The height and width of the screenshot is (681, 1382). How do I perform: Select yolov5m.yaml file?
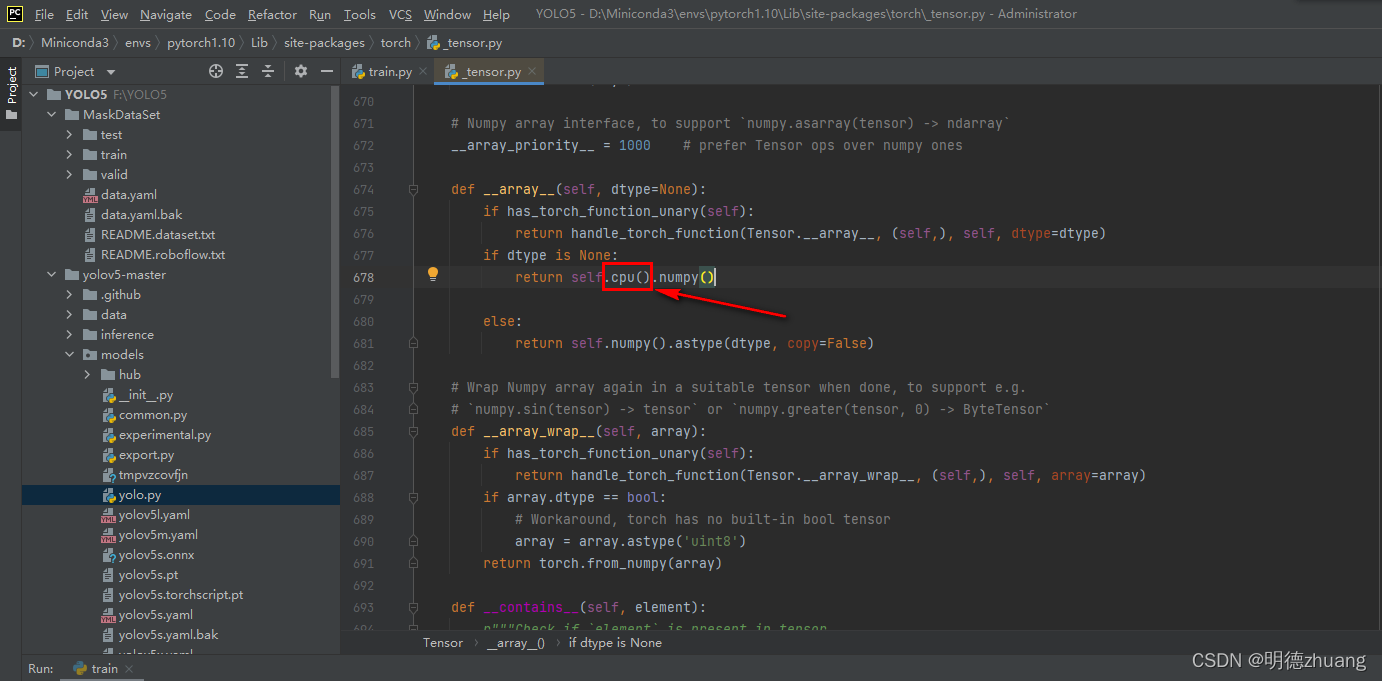(x=158, y=534)
